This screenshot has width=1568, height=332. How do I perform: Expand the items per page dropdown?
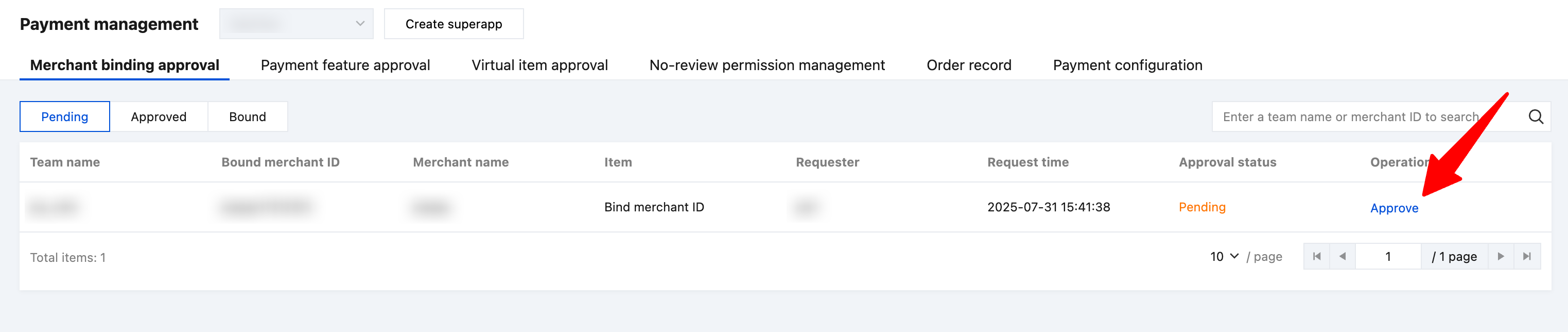[x=1224, y=256]
